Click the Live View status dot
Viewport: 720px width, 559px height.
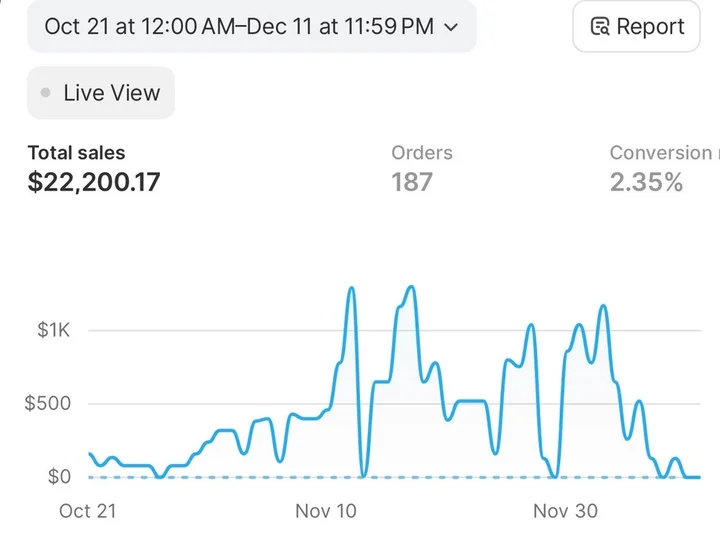point(46,93)
